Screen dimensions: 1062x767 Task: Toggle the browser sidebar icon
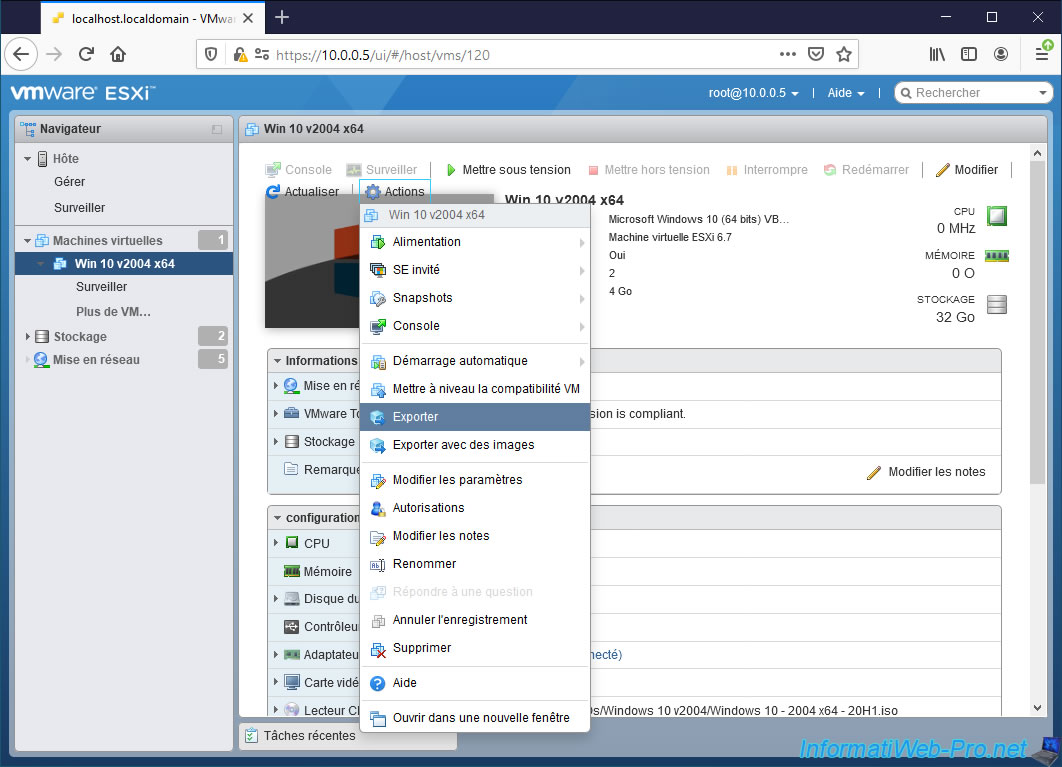coord(969,54)
